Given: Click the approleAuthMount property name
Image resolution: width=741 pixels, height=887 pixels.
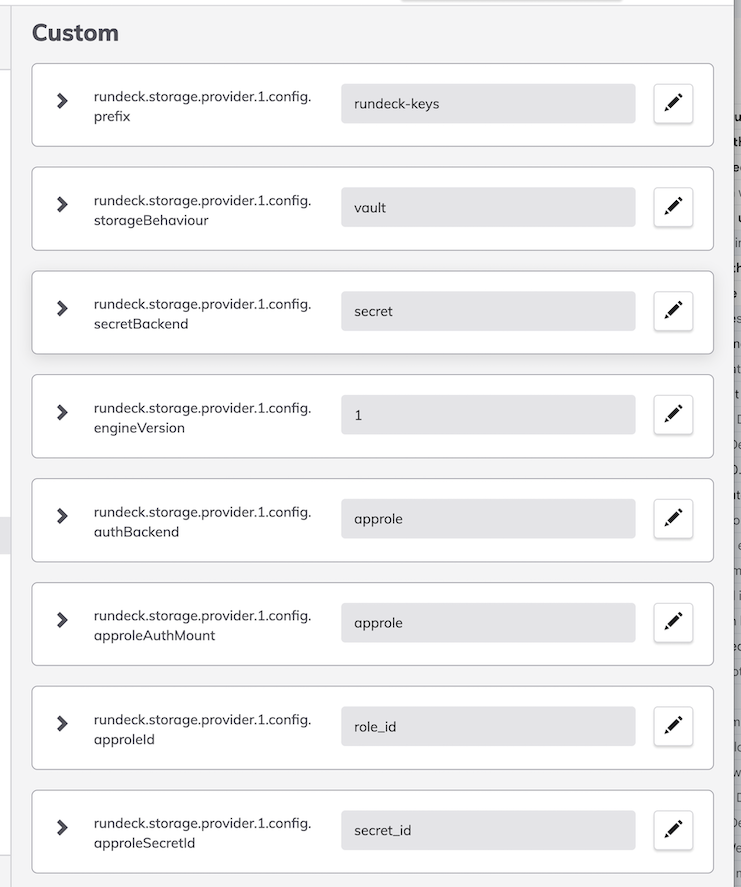Looking at the screenshot, I should click(x=203, y=625).
